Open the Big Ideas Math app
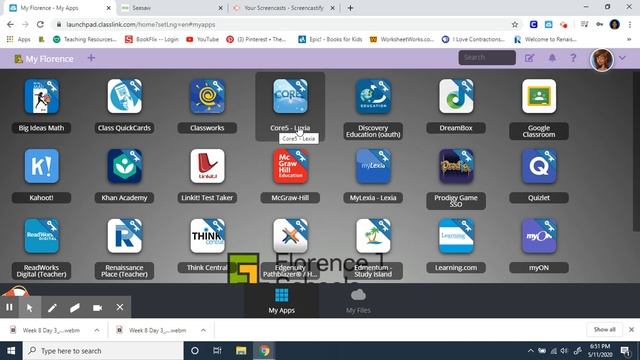The width and height of the screenshot is (640, 360). (x=41, y=96)
